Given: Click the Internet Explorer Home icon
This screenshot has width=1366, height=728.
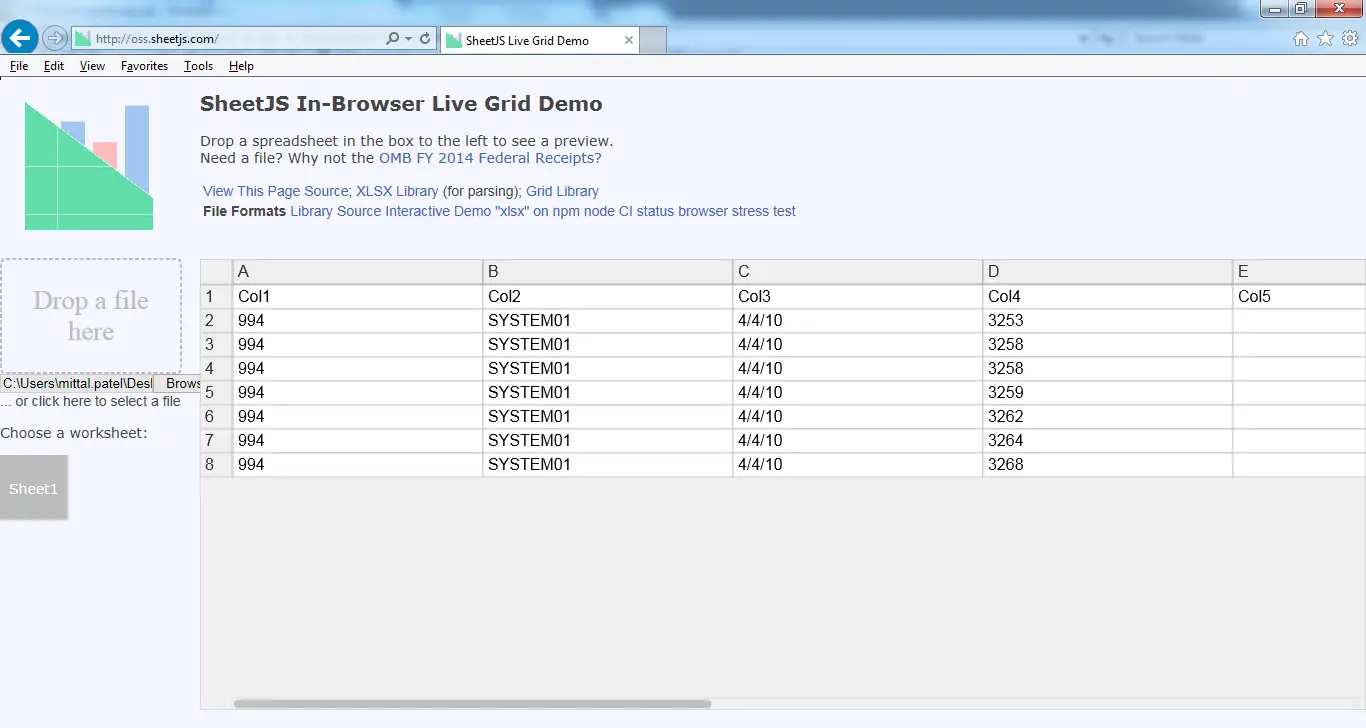Looking at the screenshot, I should coord(1301,39).
